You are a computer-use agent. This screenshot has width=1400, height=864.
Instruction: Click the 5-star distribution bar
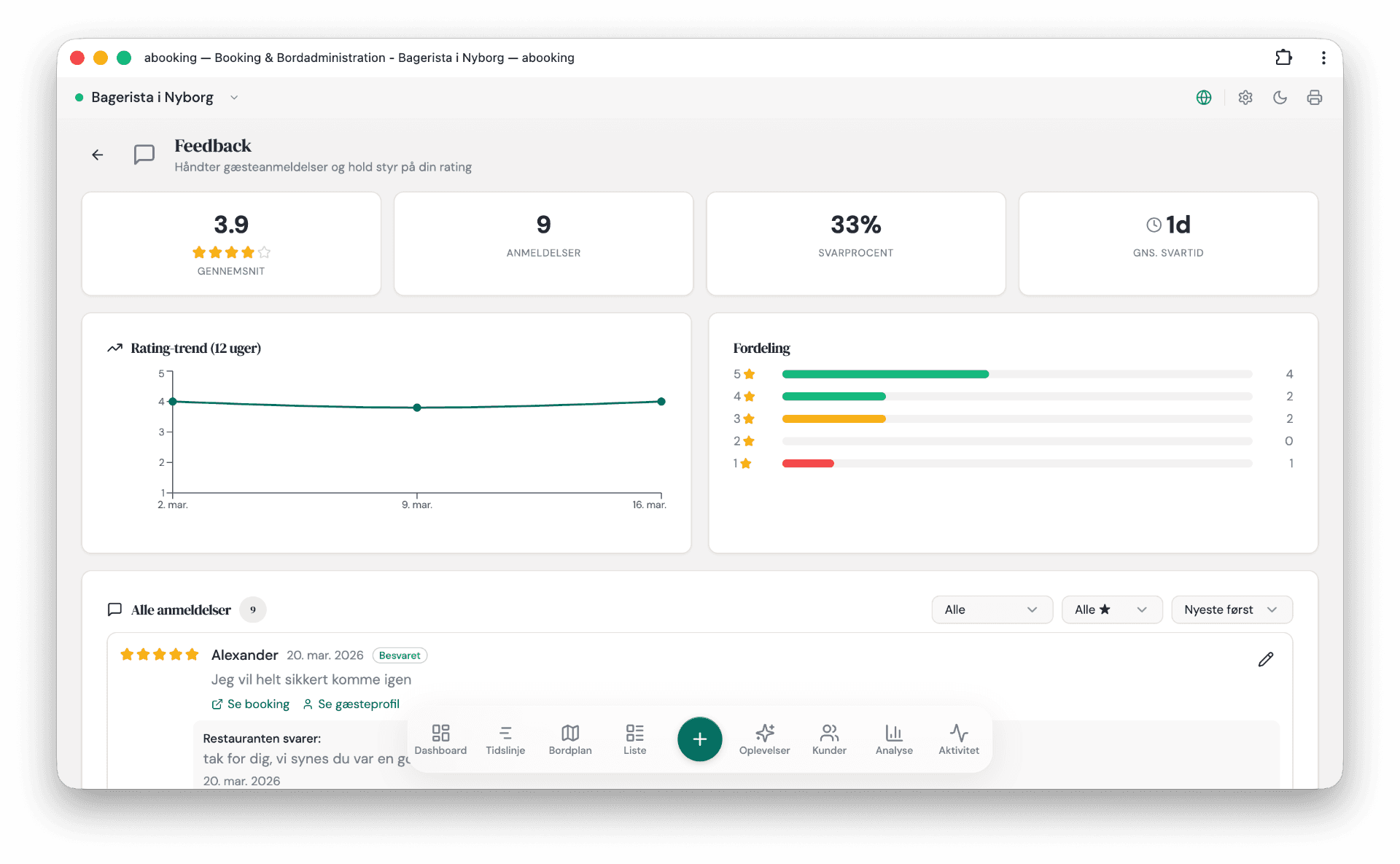1017,374
